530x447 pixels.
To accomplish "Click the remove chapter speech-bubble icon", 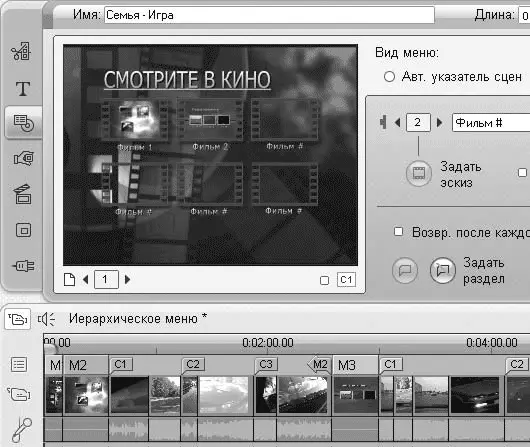I will coord(405,270).
